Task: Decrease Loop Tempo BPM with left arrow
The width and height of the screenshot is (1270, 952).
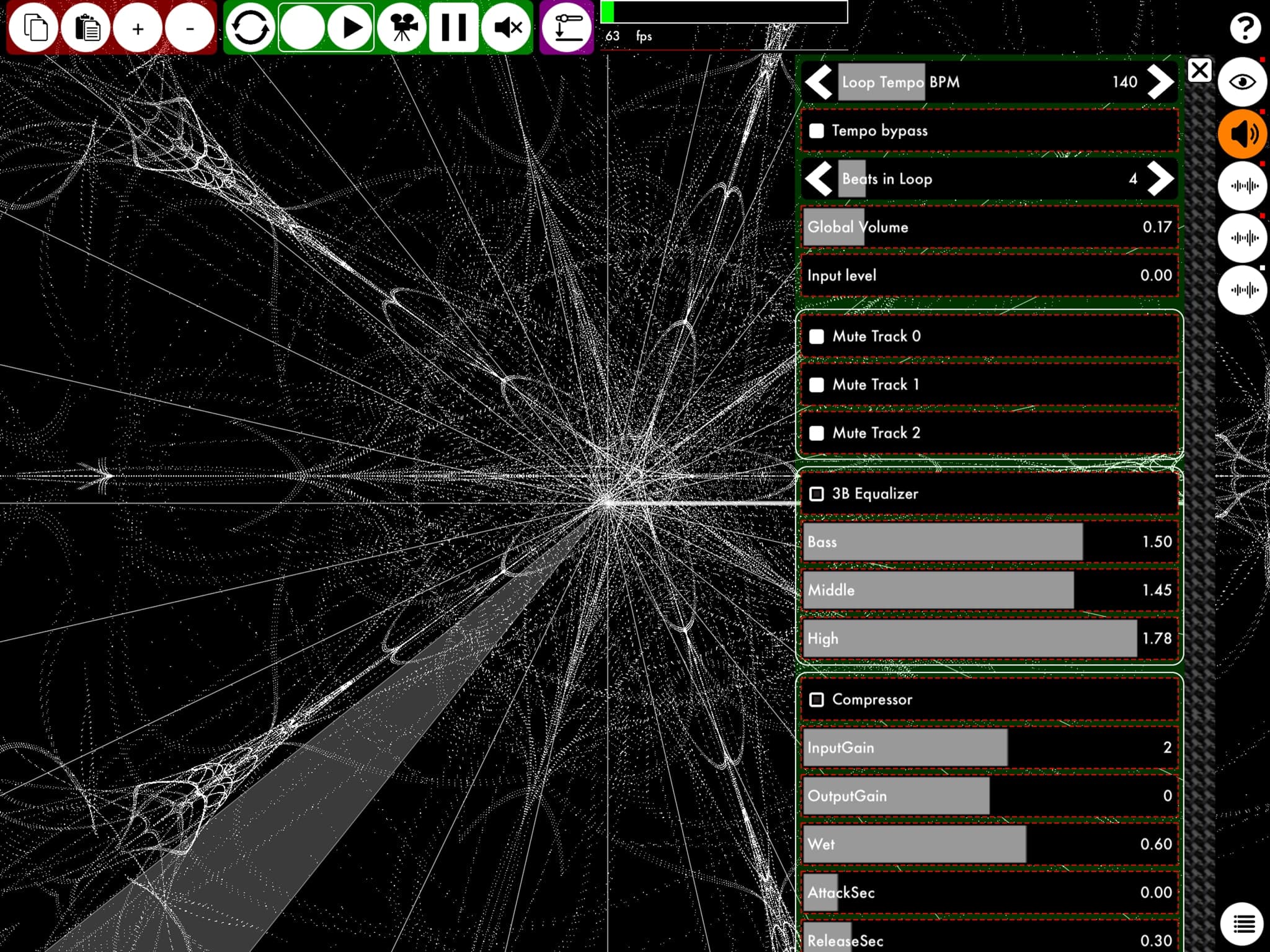Action: coord(819,82)
